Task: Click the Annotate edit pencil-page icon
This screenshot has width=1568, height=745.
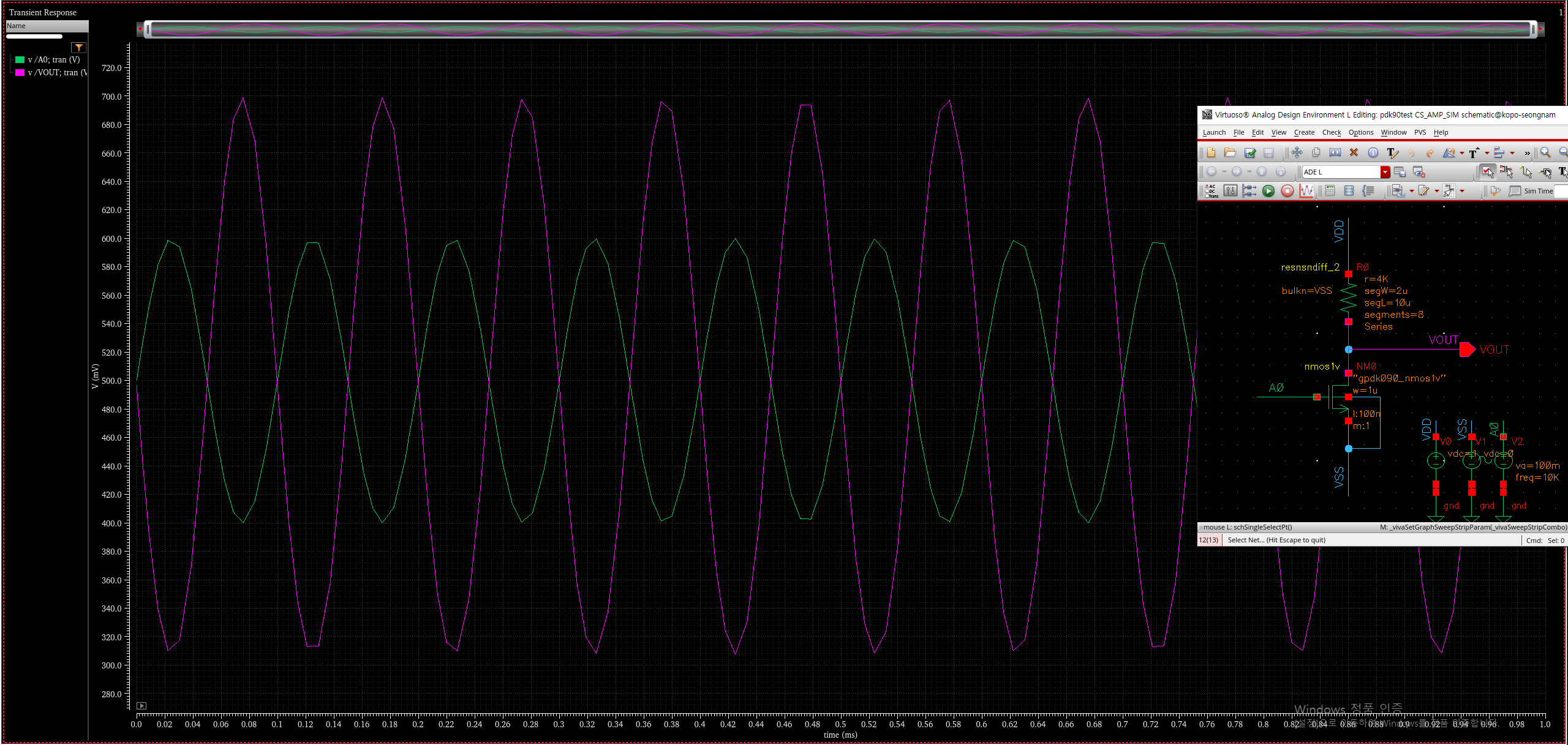Action: (1423, 191)
